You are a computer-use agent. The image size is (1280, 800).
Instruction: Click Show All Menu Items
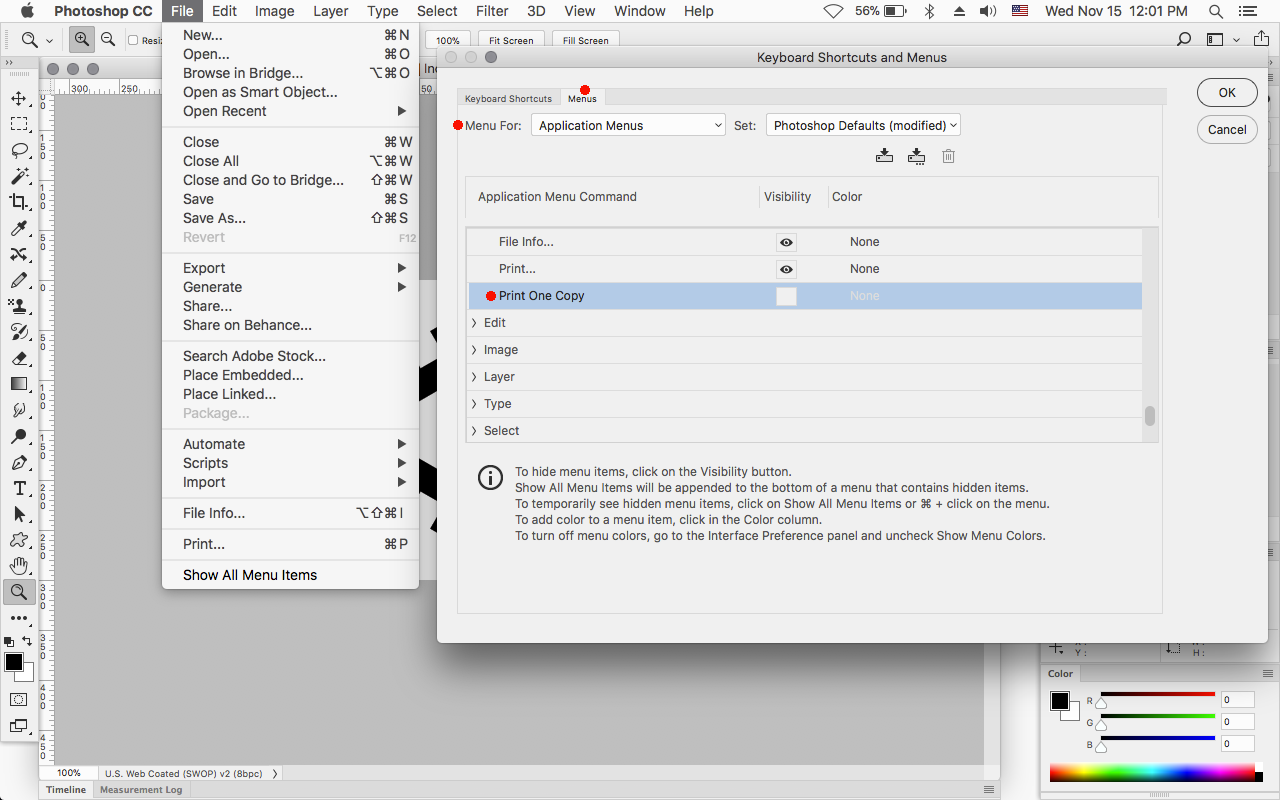290,575
